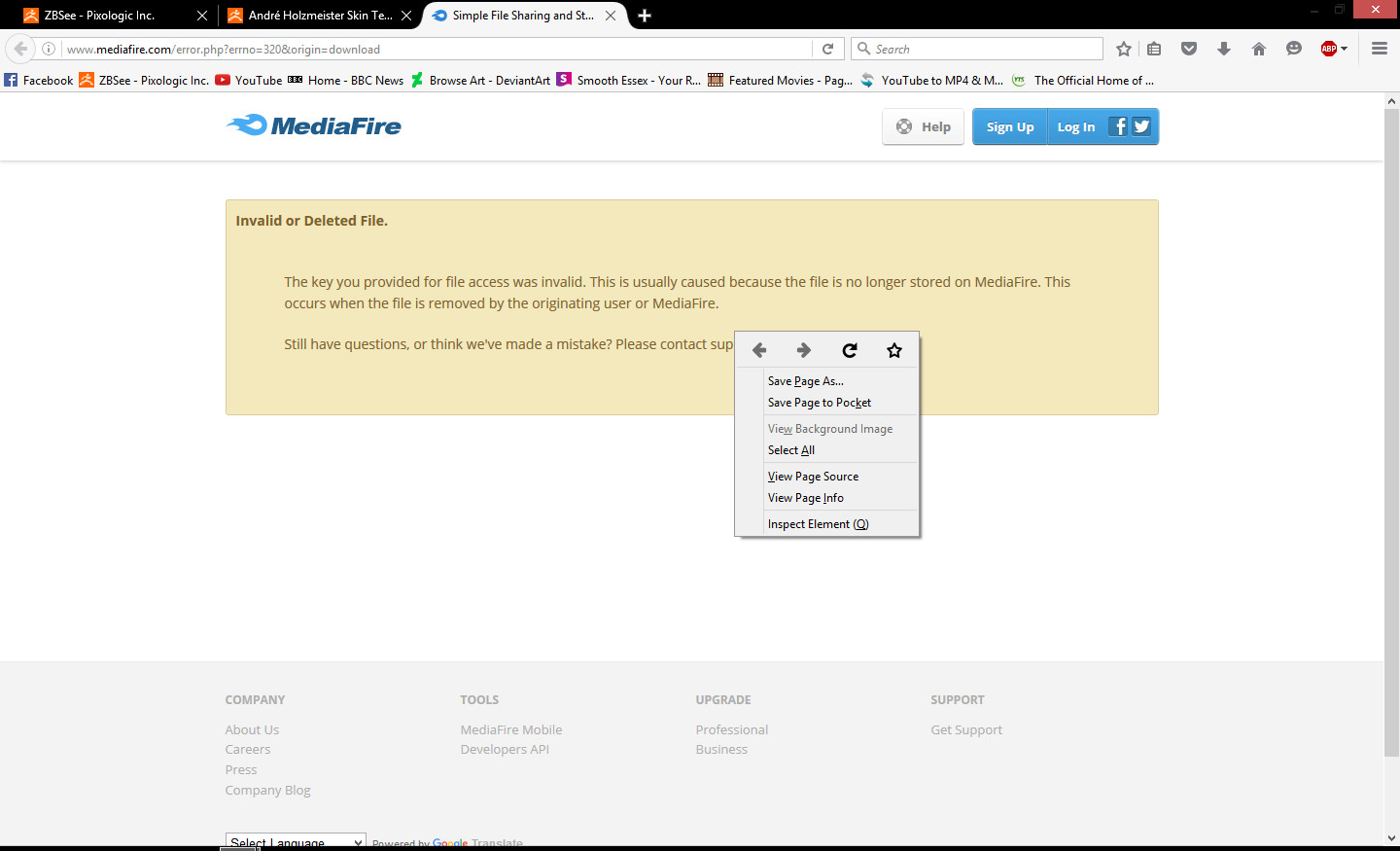Image resolution: width=1400 pixels, height=851 pixels.
Task: Click the Sign Up button
Action: pos(1010,126)
